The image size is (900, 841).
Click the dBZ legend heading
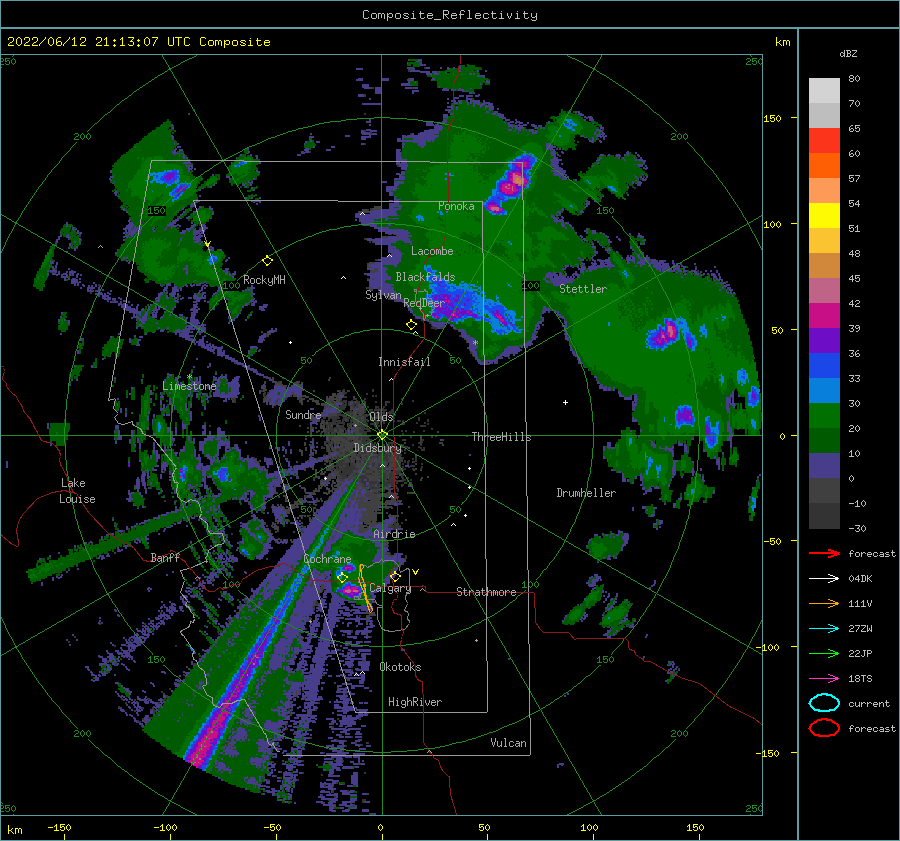pyautogui.click(x=848, y=54)
